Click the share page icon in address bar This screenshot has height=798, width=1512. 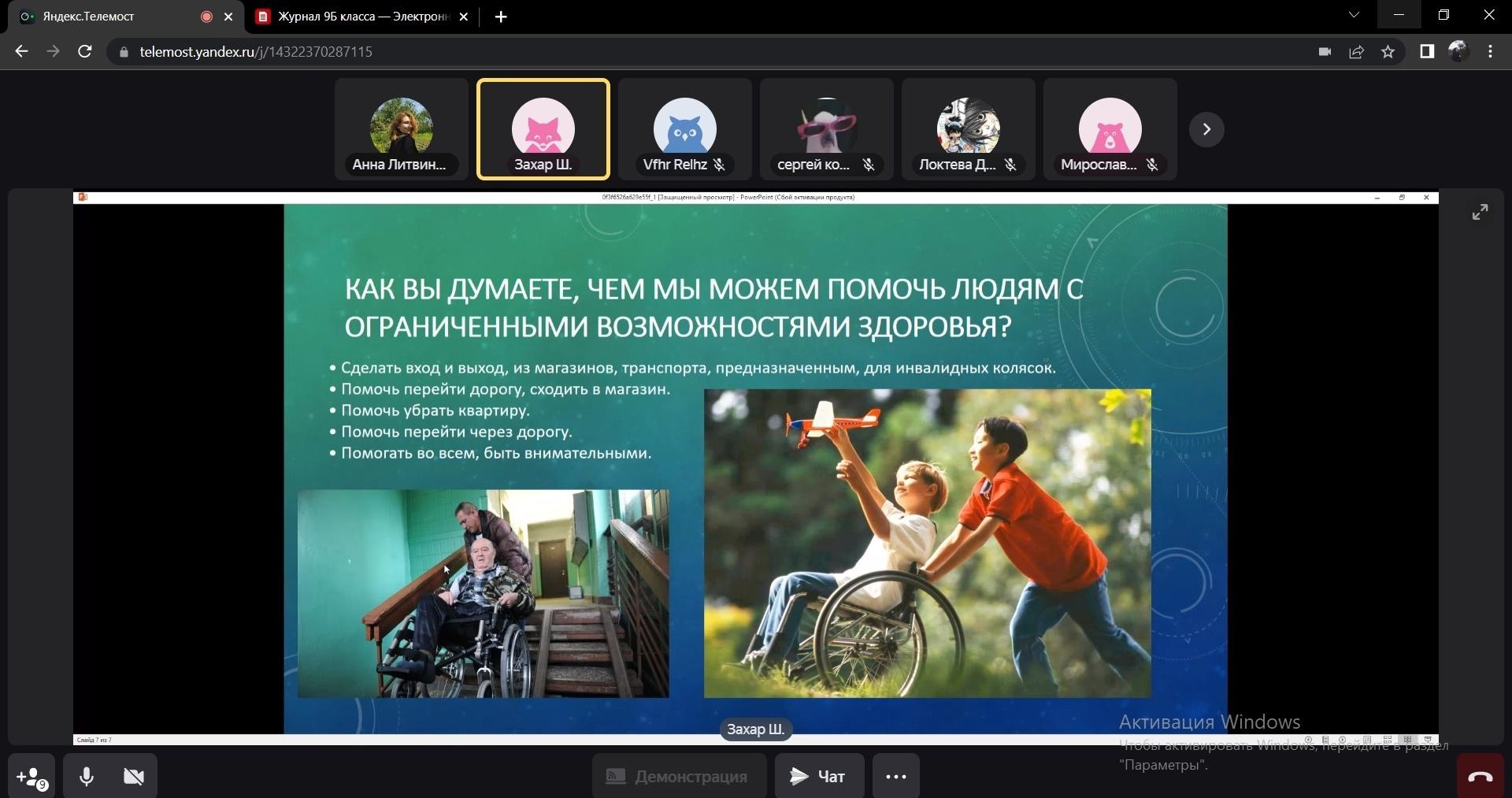[1356, 52]
